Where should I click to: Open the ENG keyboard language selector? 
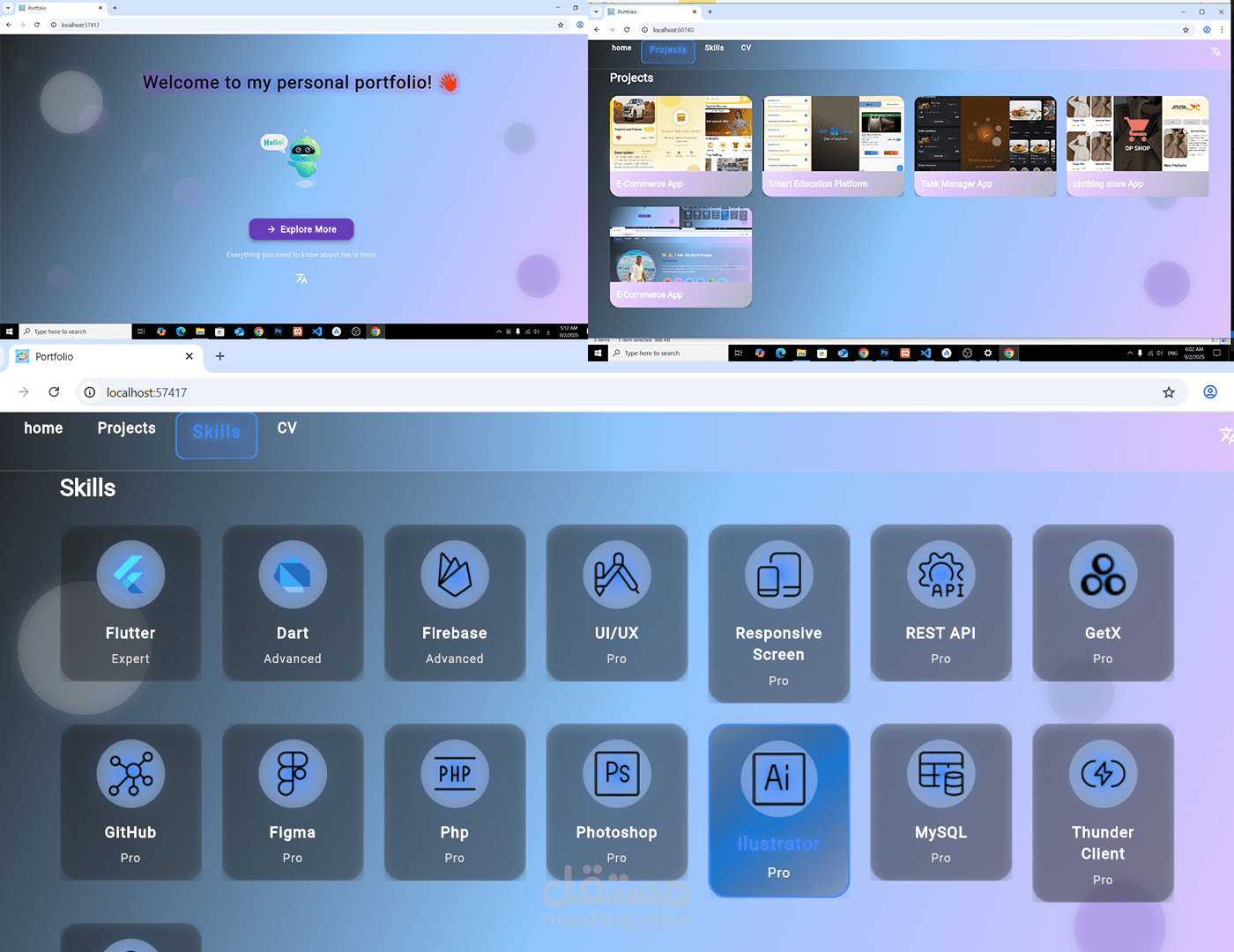click(1172, 353)
